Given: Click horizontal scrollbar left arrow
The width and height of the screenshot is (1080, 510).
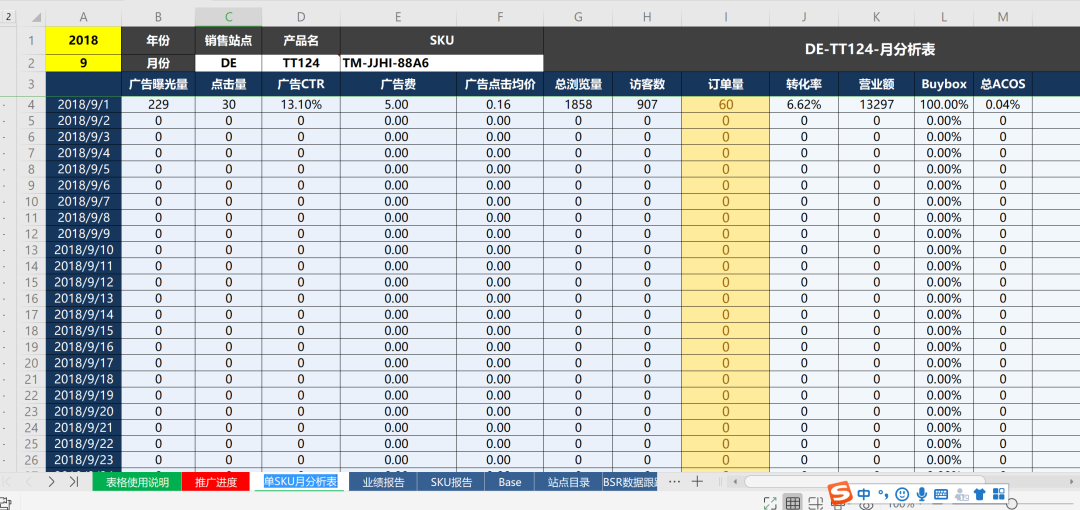Looking at the screenshot, I should pyautogui.click(x=736, y=481).
